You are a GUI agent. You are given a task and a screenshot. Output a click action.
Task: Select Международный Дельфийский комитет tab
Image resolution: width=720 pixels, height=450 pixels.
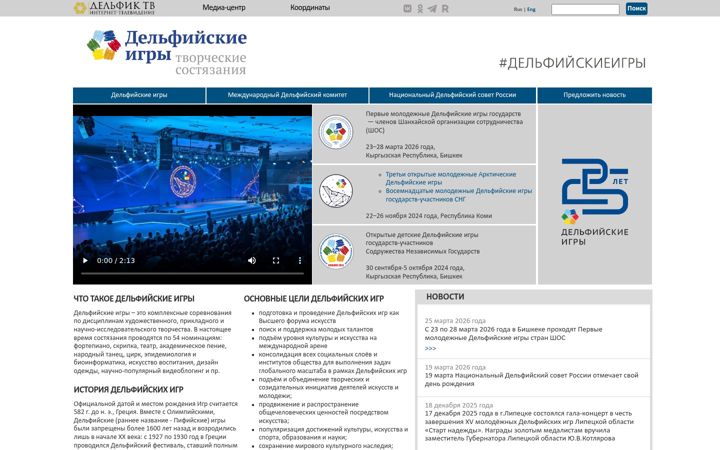287,95
